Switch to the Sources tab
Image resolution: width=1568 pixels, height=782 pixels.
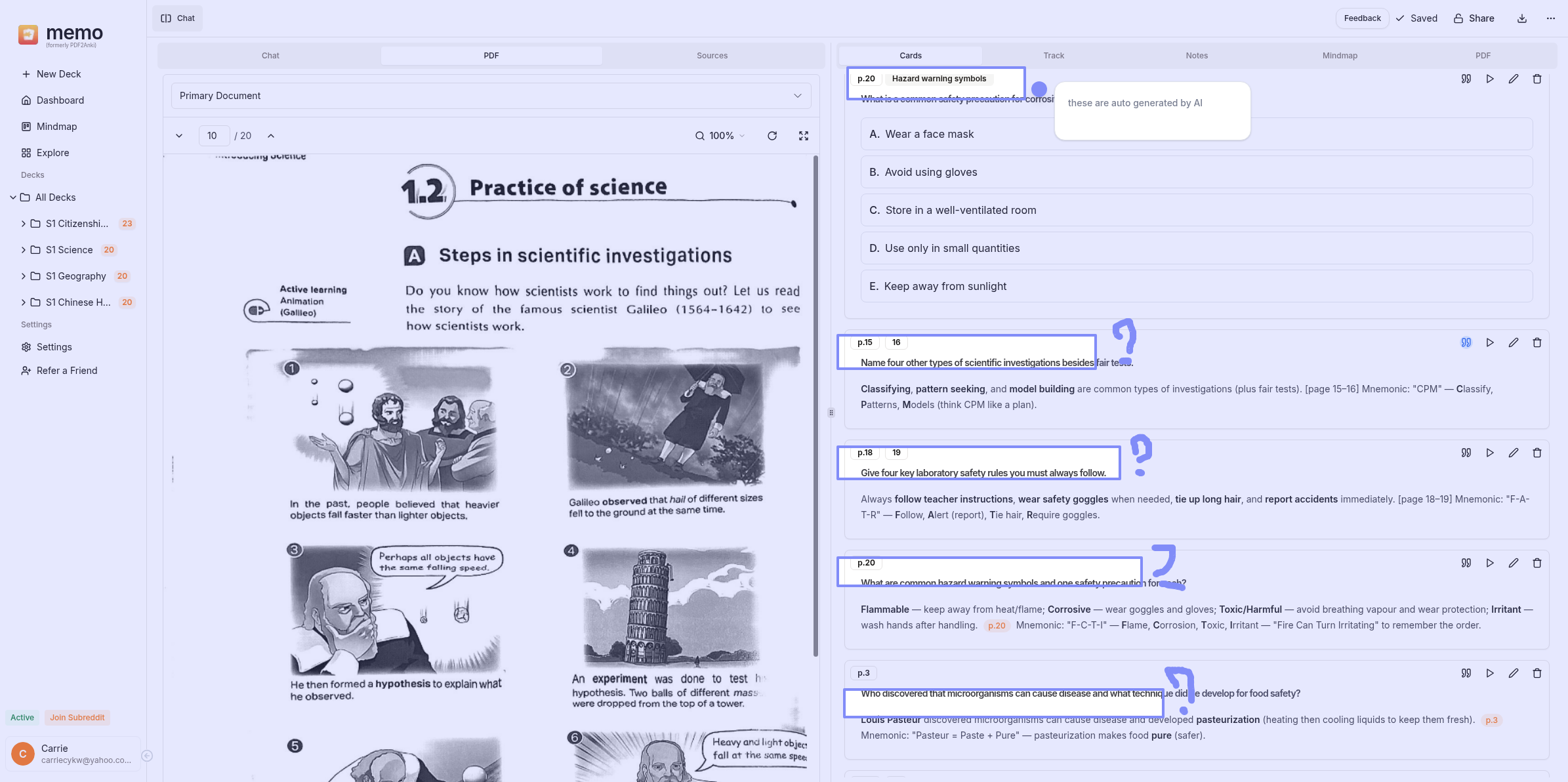[x=712, y=56]
